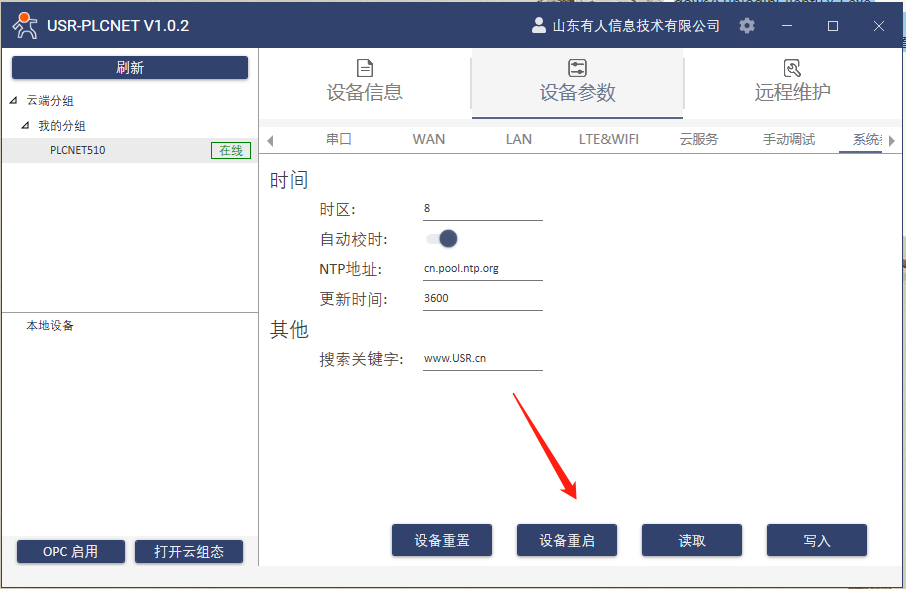The image size is (906, 589).
Task: Collapse the 云端分组 tree node
Action: 13,101
